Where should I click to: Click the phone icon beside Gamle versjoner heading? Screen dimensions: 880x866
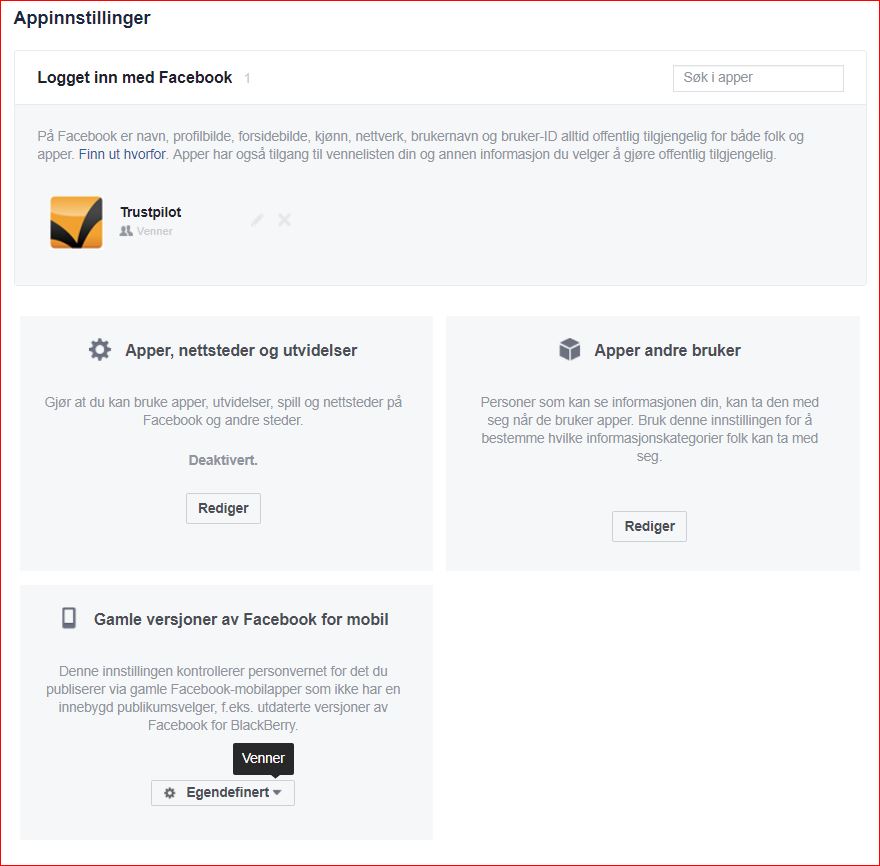coord(69,618)
